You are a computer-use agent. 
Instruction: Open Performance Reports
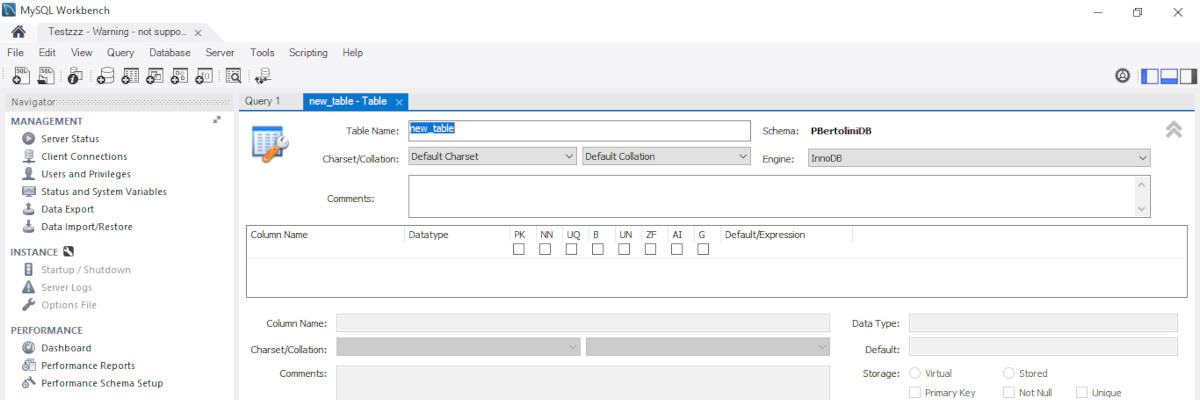88,366
